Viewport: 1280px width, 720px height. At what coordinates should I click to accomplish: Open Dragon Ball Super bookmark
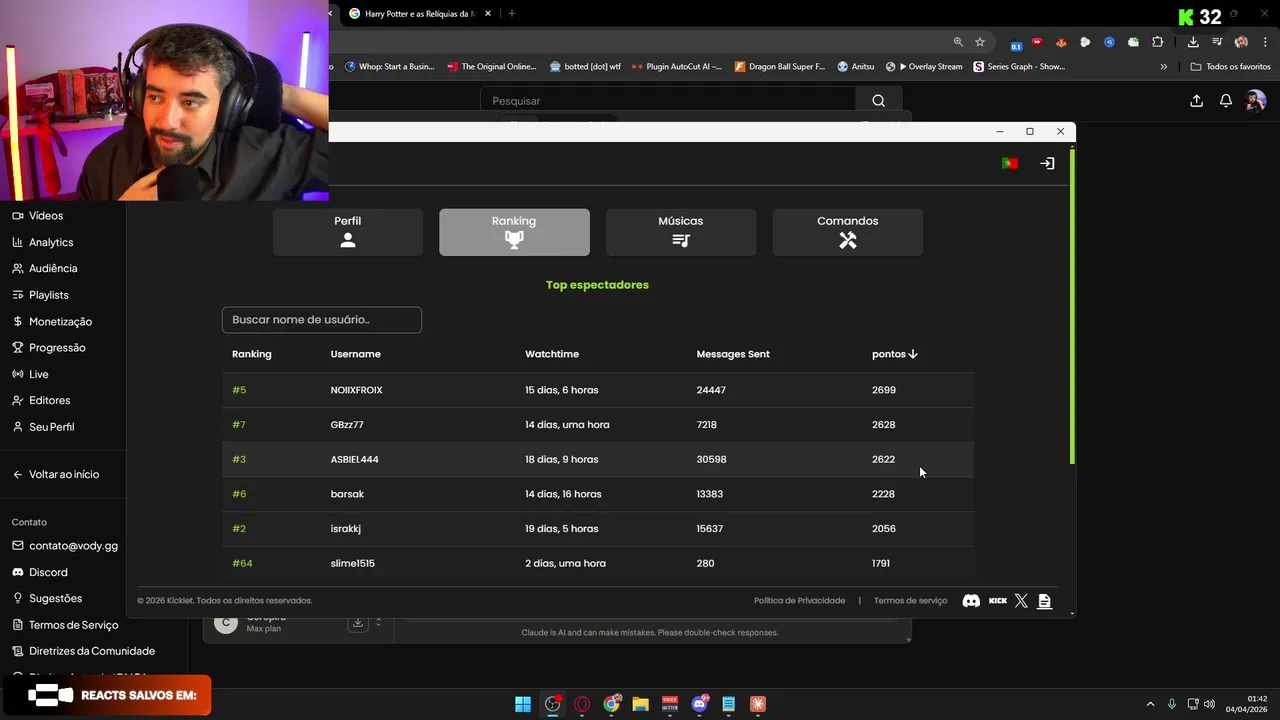780,67
